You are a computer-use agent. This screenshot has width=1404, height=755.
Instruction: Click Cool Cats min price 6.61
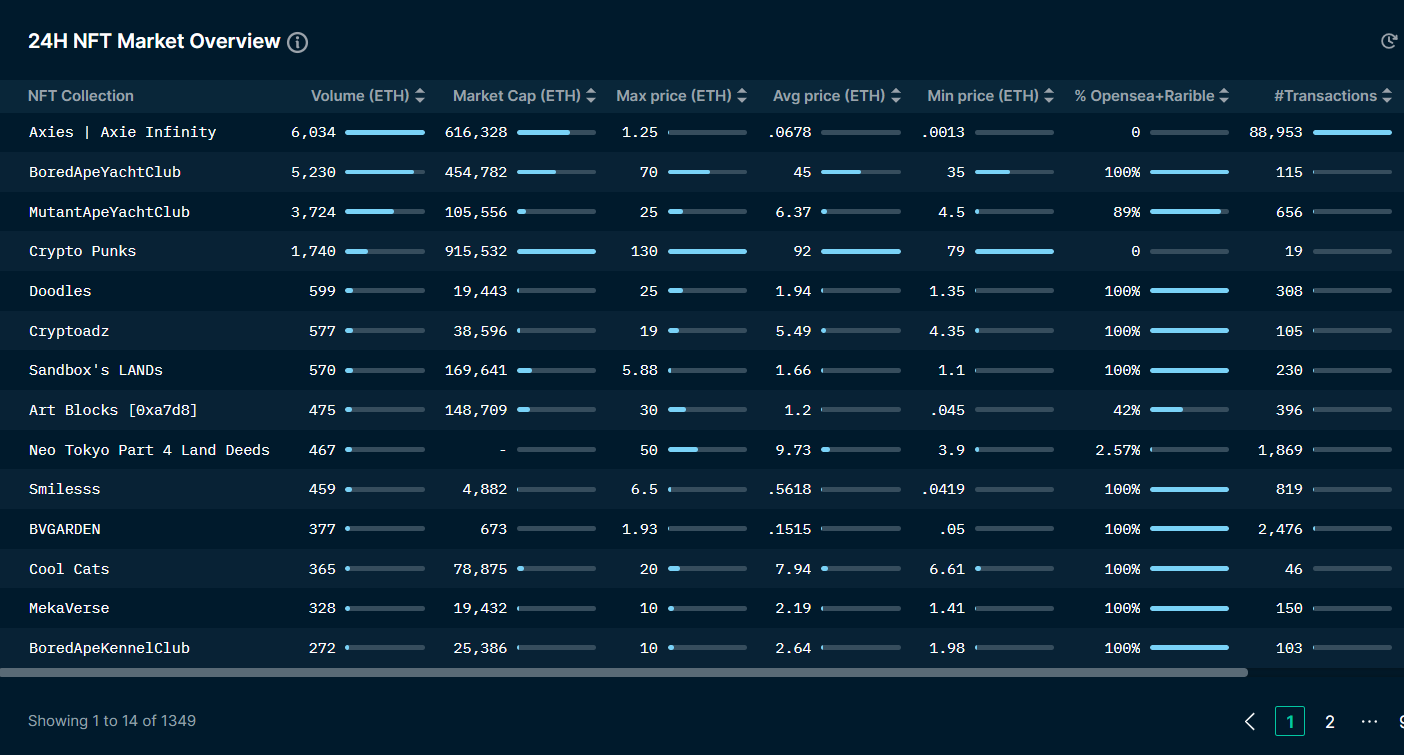click(x=947, y=569)
